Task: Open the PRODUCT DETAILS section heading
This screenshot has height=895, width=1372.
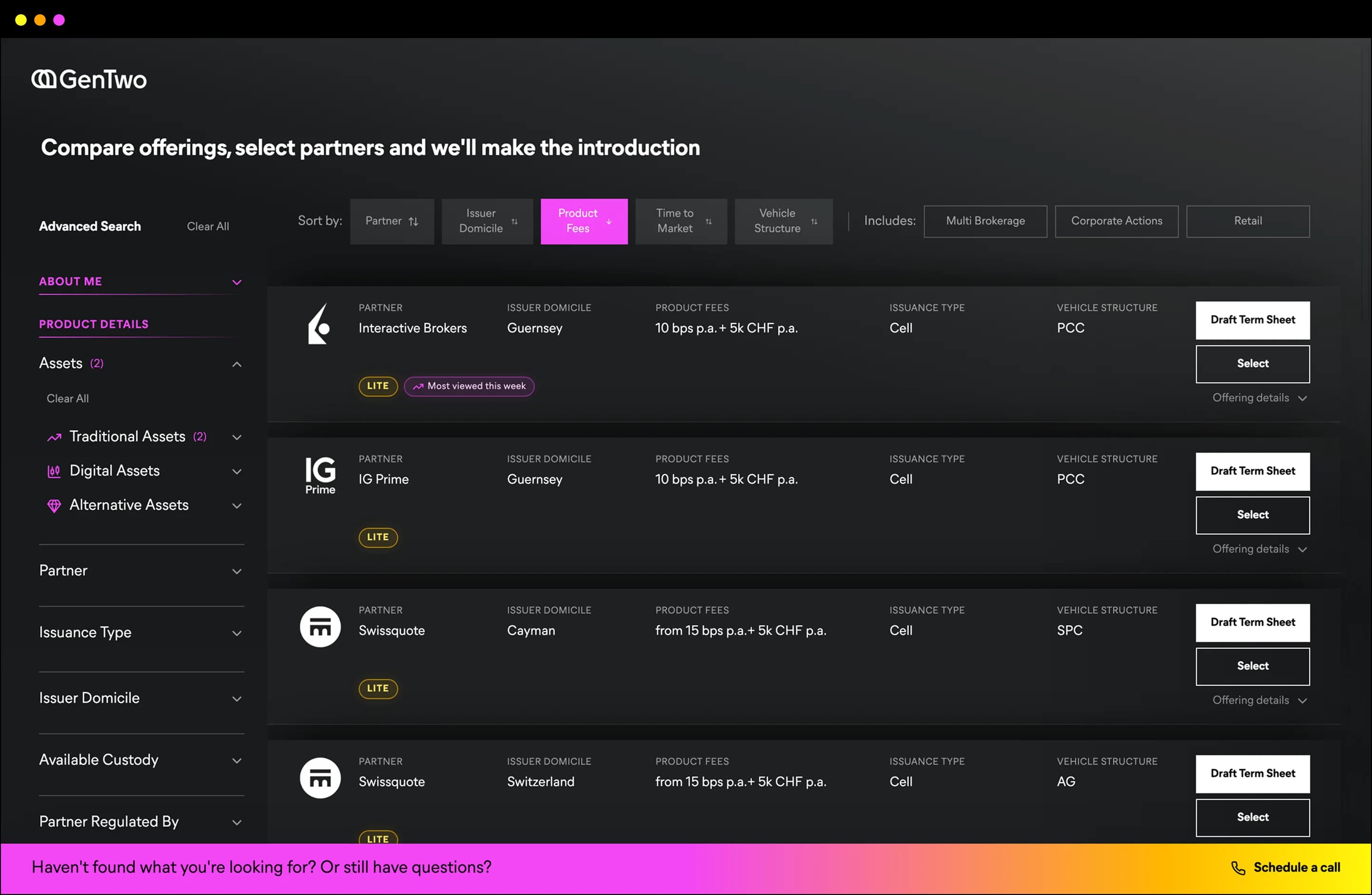Action: click(x=93, y=324)
